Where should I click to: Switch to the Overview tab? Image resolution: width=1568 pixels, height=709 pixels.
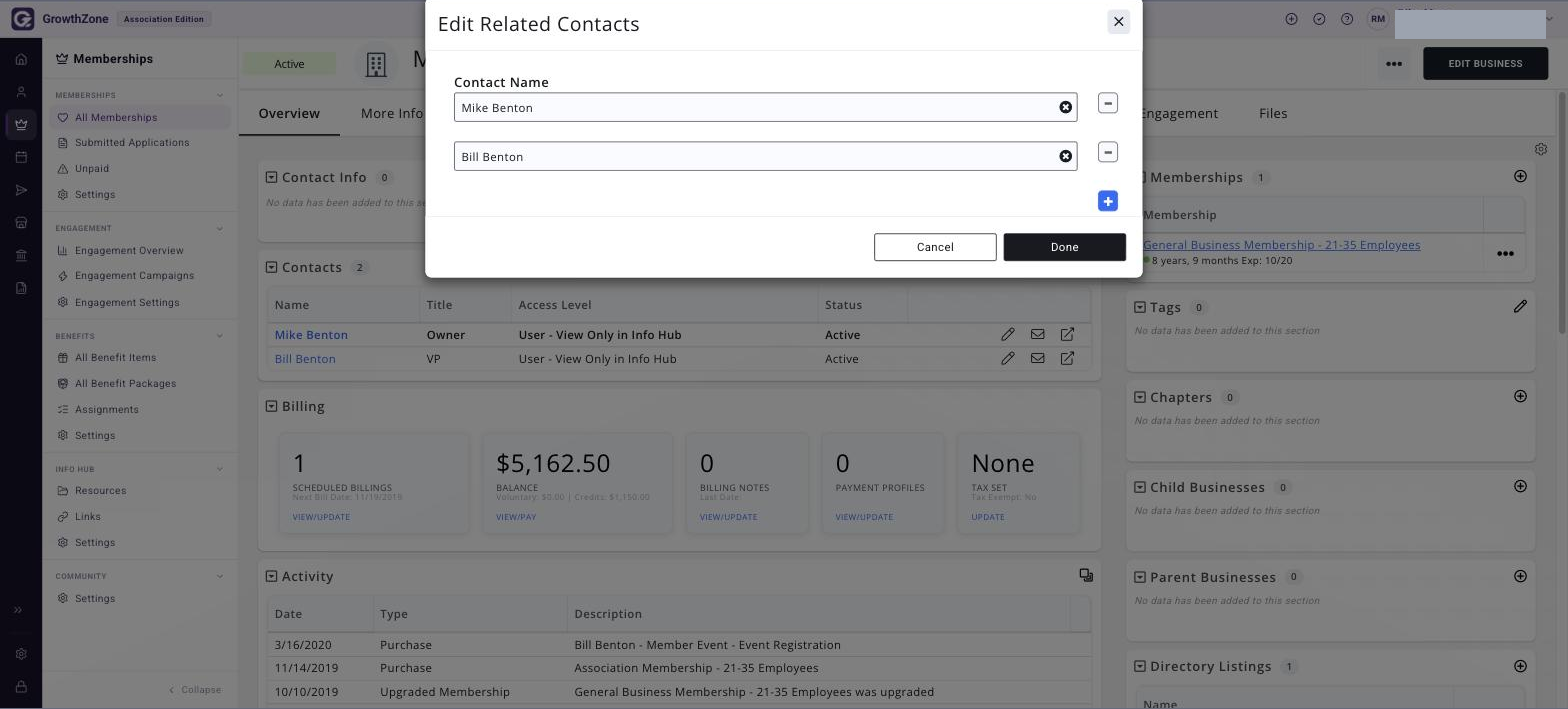click(x=289, y=113)
